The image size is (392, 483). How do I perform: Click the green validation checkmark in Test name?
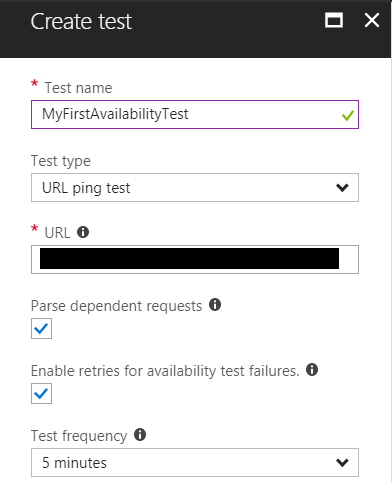coord(348,116)
